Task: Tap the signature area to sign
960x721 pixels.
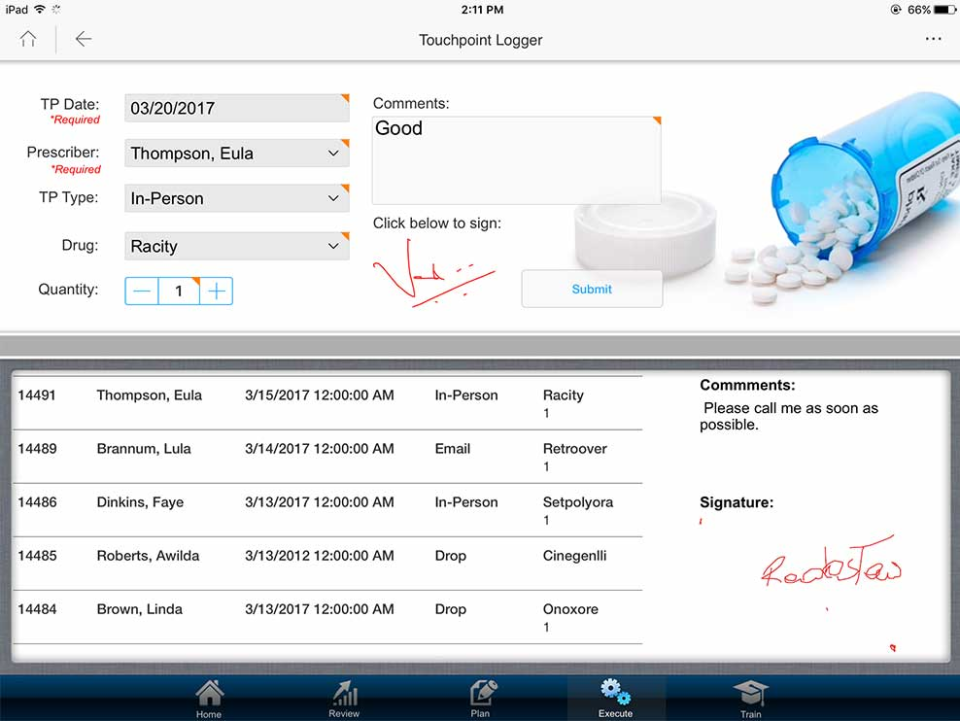Action: tap(436, 272)
